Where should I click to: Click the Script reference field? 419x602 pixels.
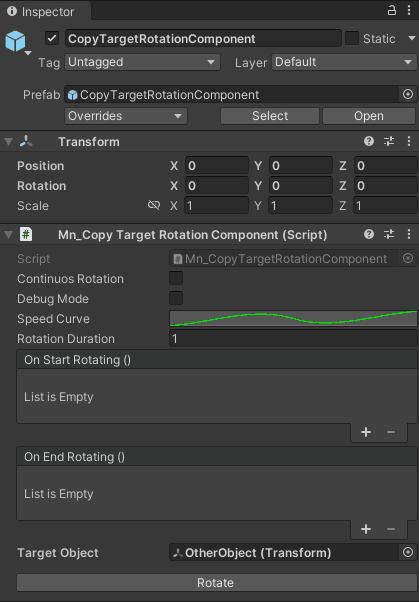coord(284,258)
